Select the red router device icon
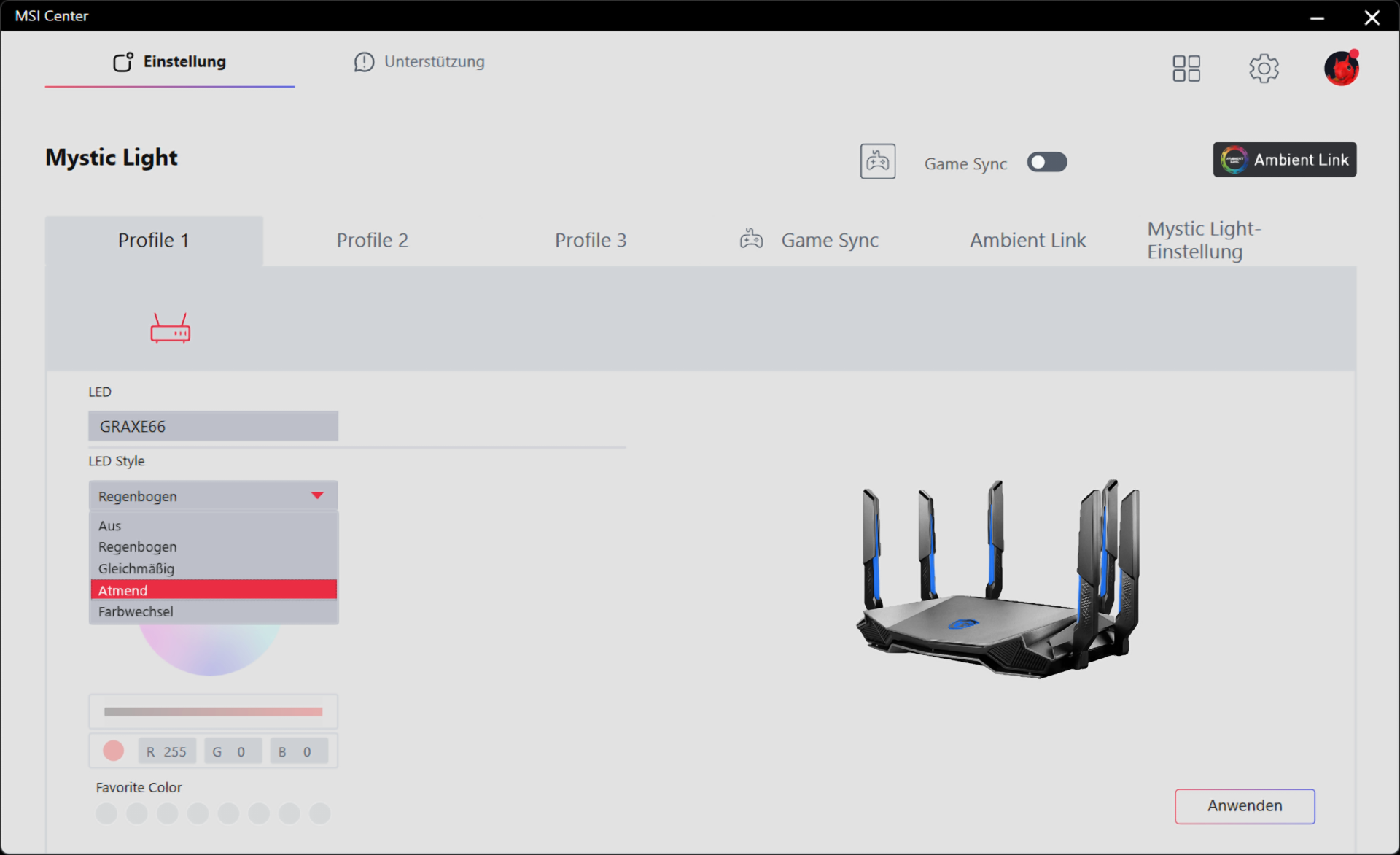The image size is (1400, 855). (x=170, y=328)
